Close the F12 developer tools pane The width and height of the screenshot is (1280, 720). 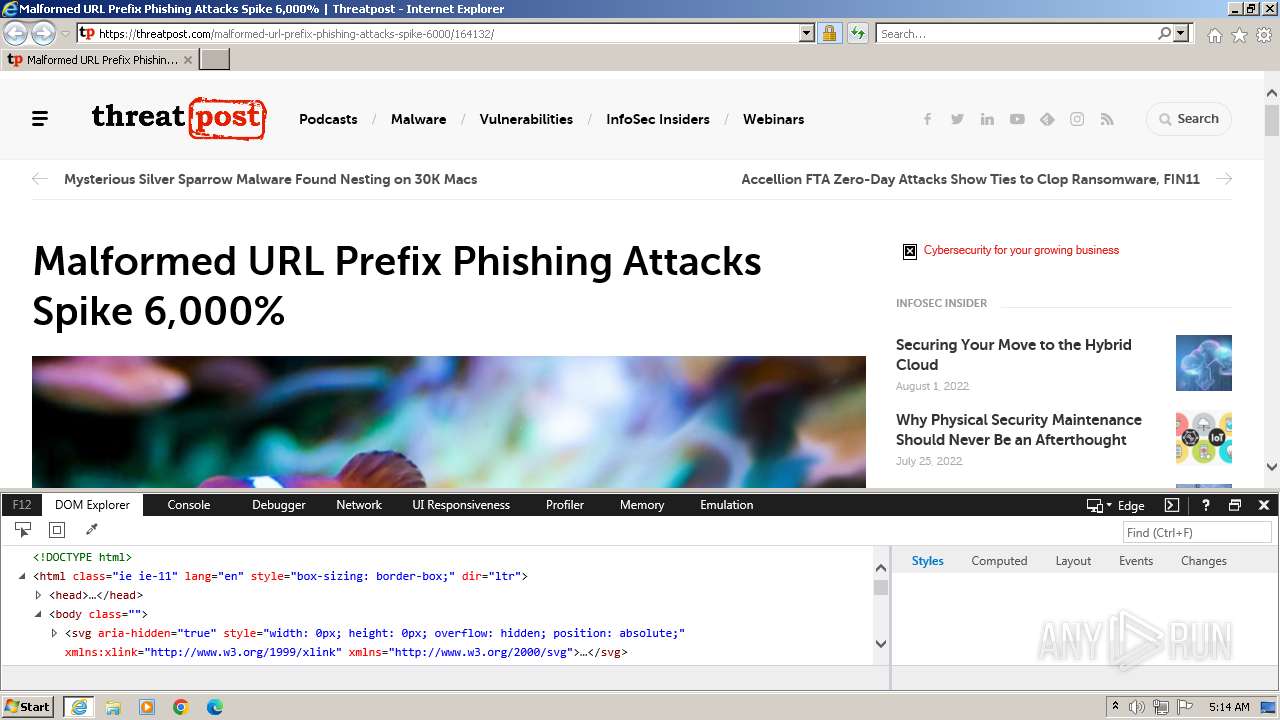pos(1264,505)
